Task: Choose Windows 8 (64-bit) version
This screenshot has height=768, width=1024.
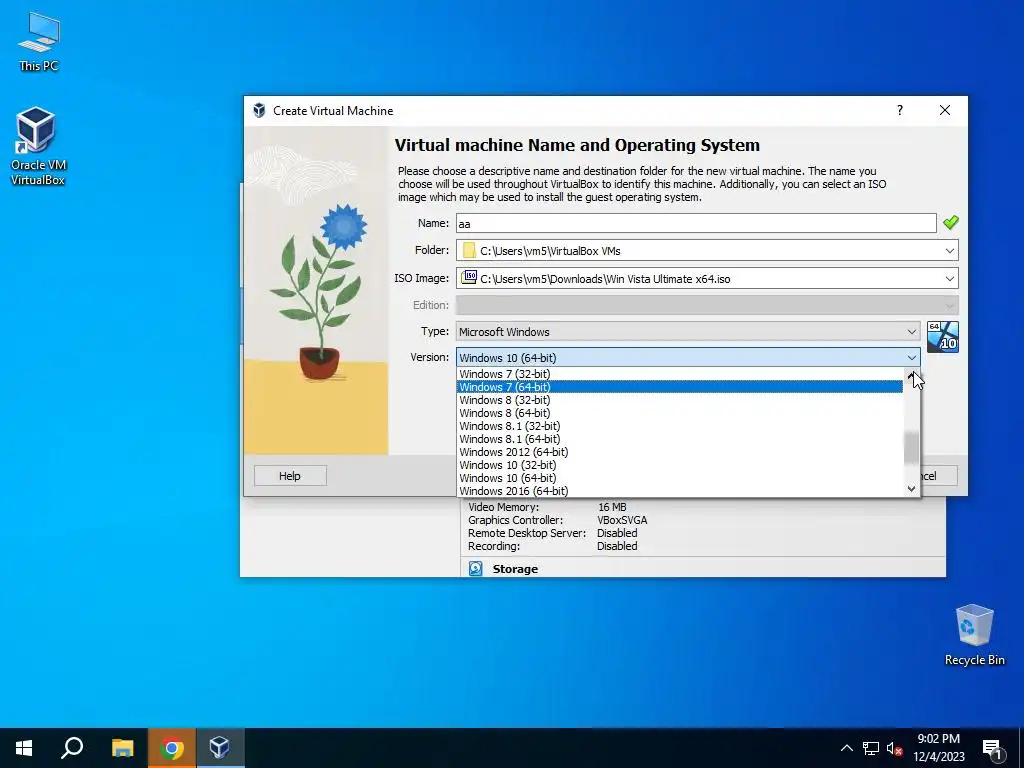Action: pos(679,413)
